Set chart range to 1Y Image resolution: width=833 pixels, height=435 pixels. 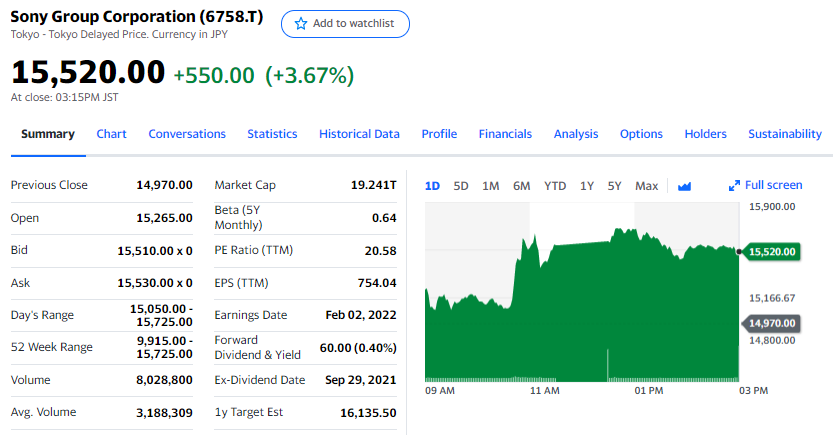pyautogui.click(x=587, y=186)
